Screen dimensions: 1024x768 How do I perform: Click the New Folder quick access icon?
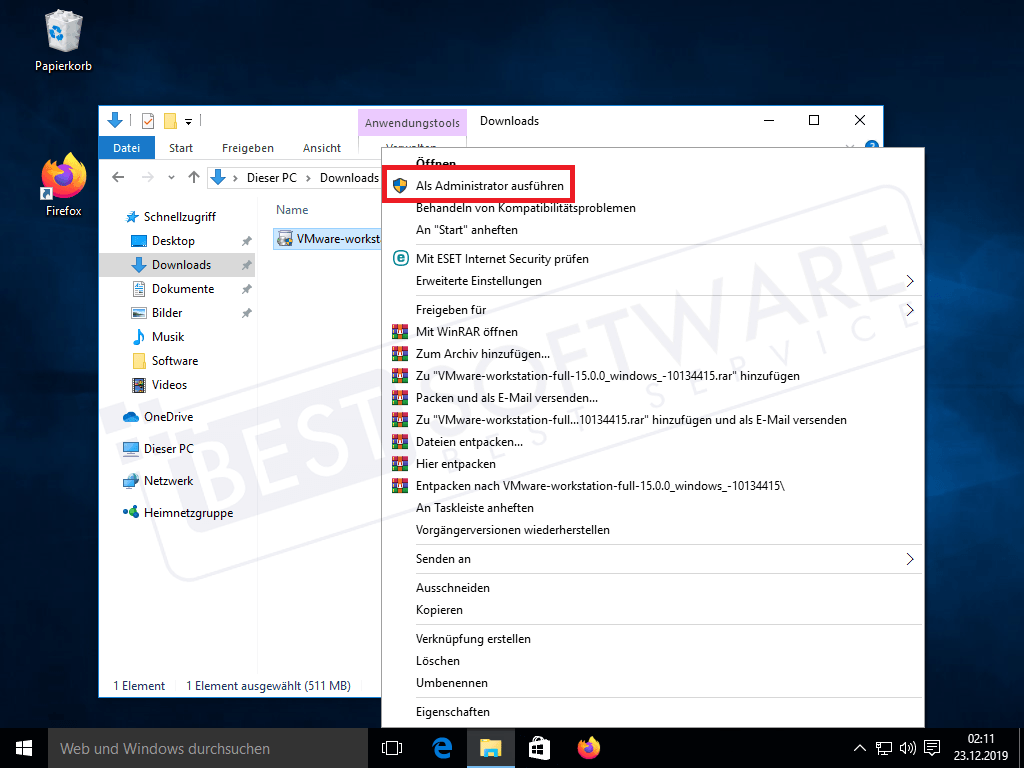[x=168, y=120]
